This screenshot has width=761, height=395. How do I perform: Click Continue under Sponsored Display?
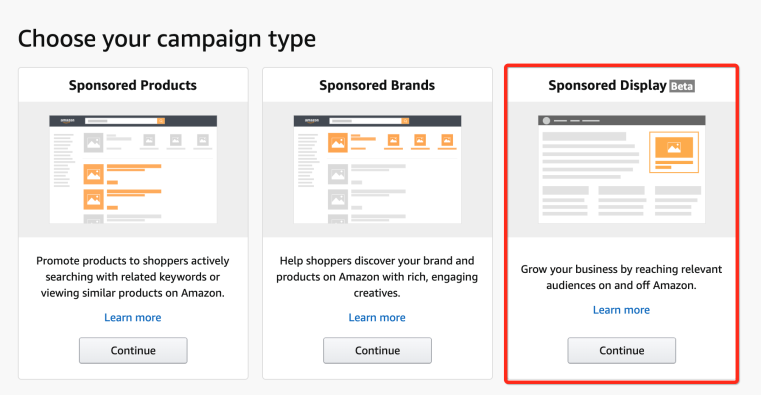(621, 350)
